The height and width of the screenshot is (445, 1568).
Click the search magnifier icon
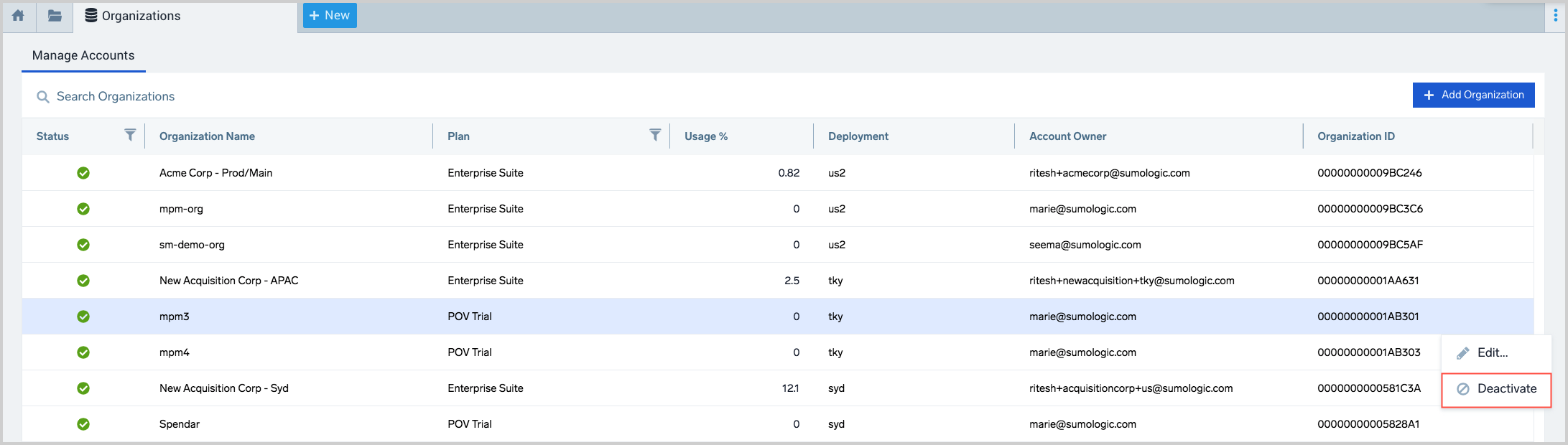(x=43, y=97)
